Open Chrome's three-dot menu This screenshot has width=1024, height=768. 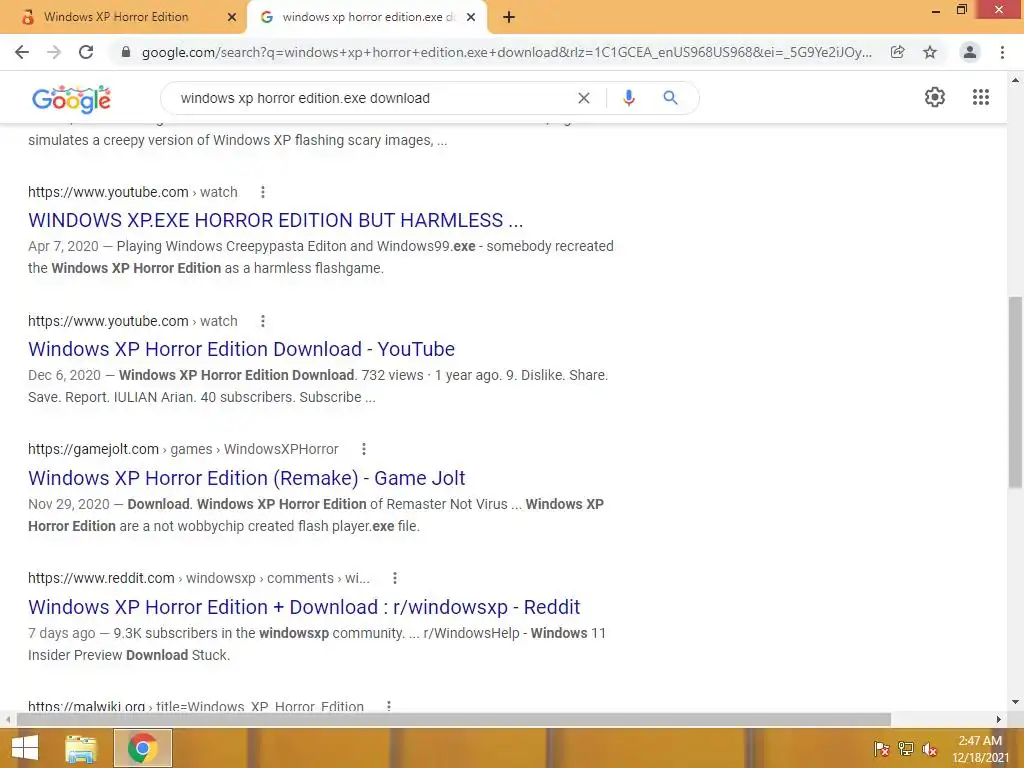pos(1002,52)
